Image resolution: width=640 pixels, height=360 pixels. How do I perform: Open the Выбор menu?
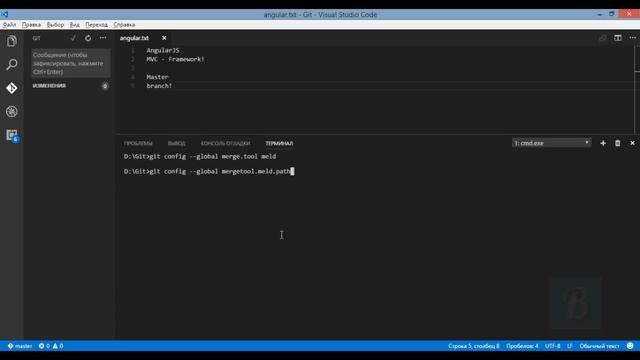click(x=55, y=24)
